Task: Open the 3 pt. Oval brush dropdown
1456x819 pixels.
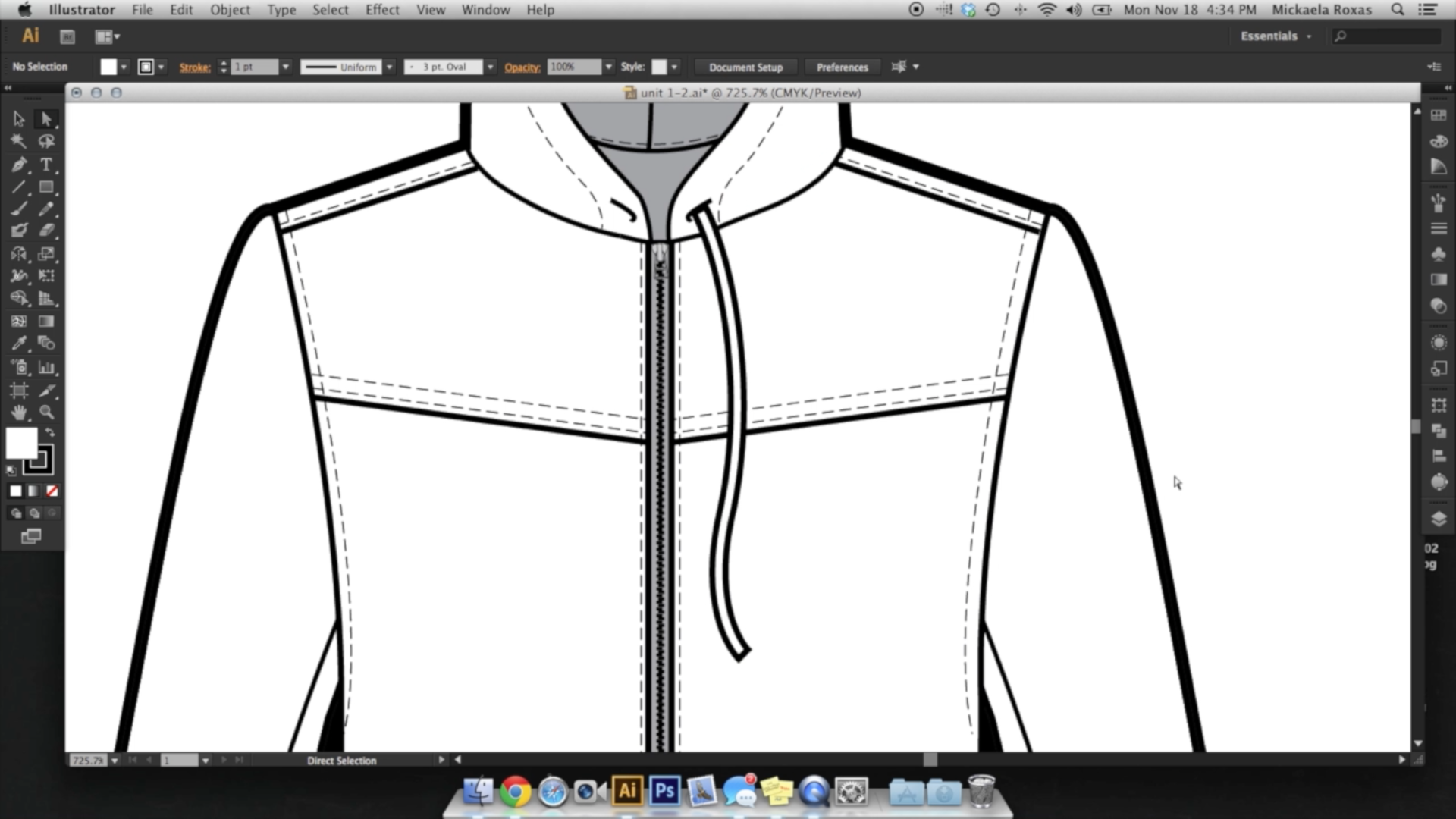Action: tap(491, 67)
